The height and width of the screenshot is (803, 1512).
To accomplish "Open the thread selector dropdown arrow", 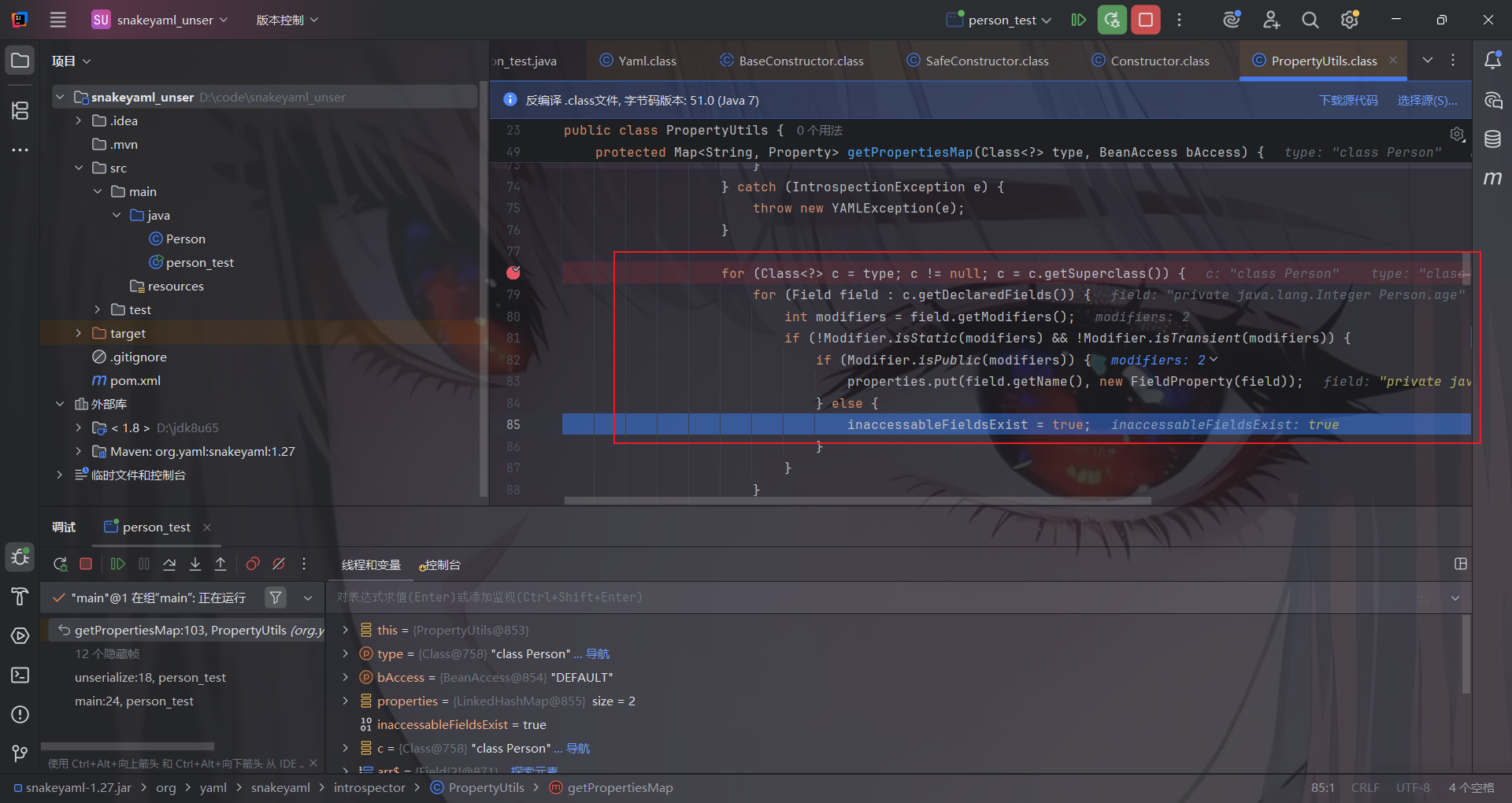I will point(308,598).
